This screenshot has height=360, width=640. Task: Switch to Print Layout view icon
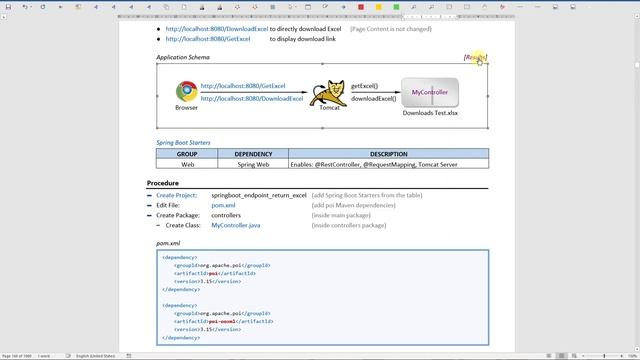pos(561,356)
